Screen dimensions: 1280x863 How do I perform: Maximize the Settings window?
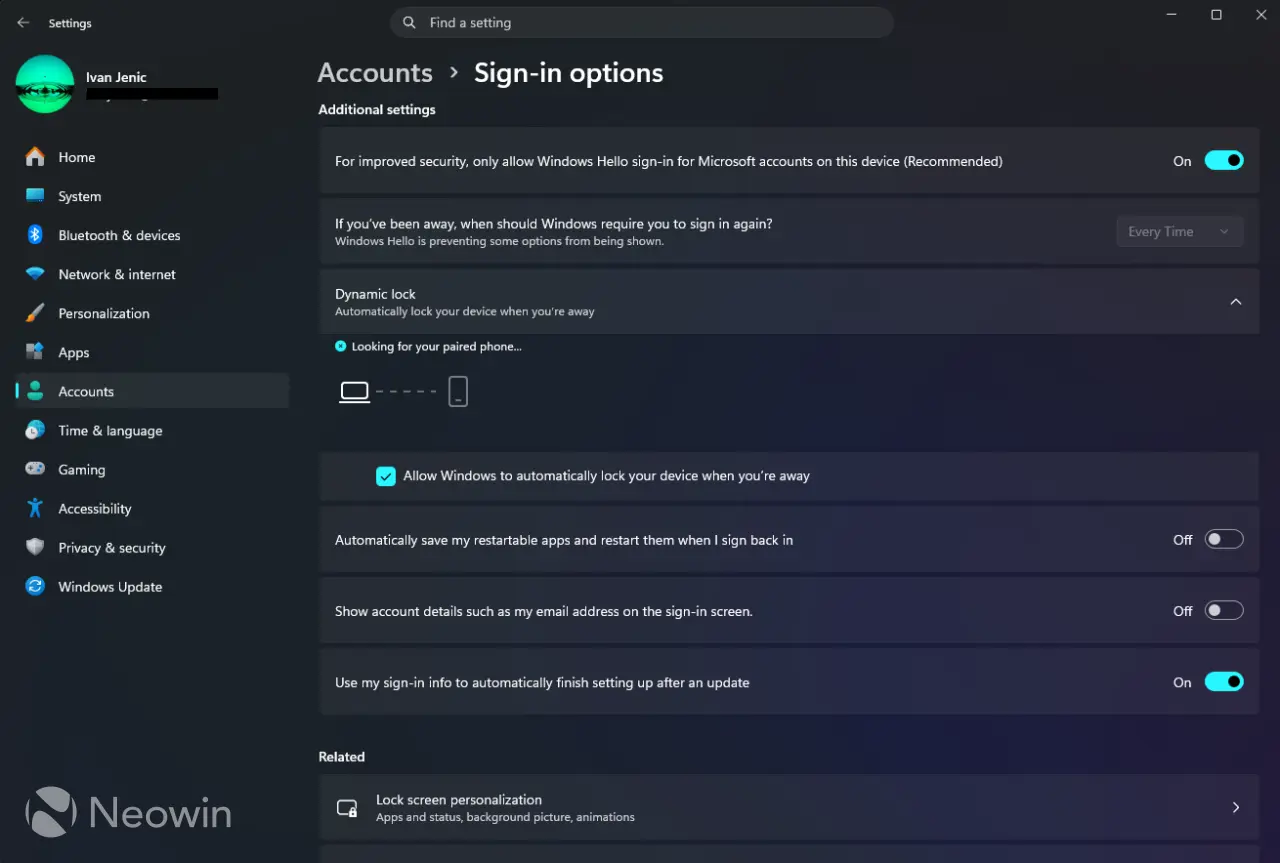tap(1216, 15)
